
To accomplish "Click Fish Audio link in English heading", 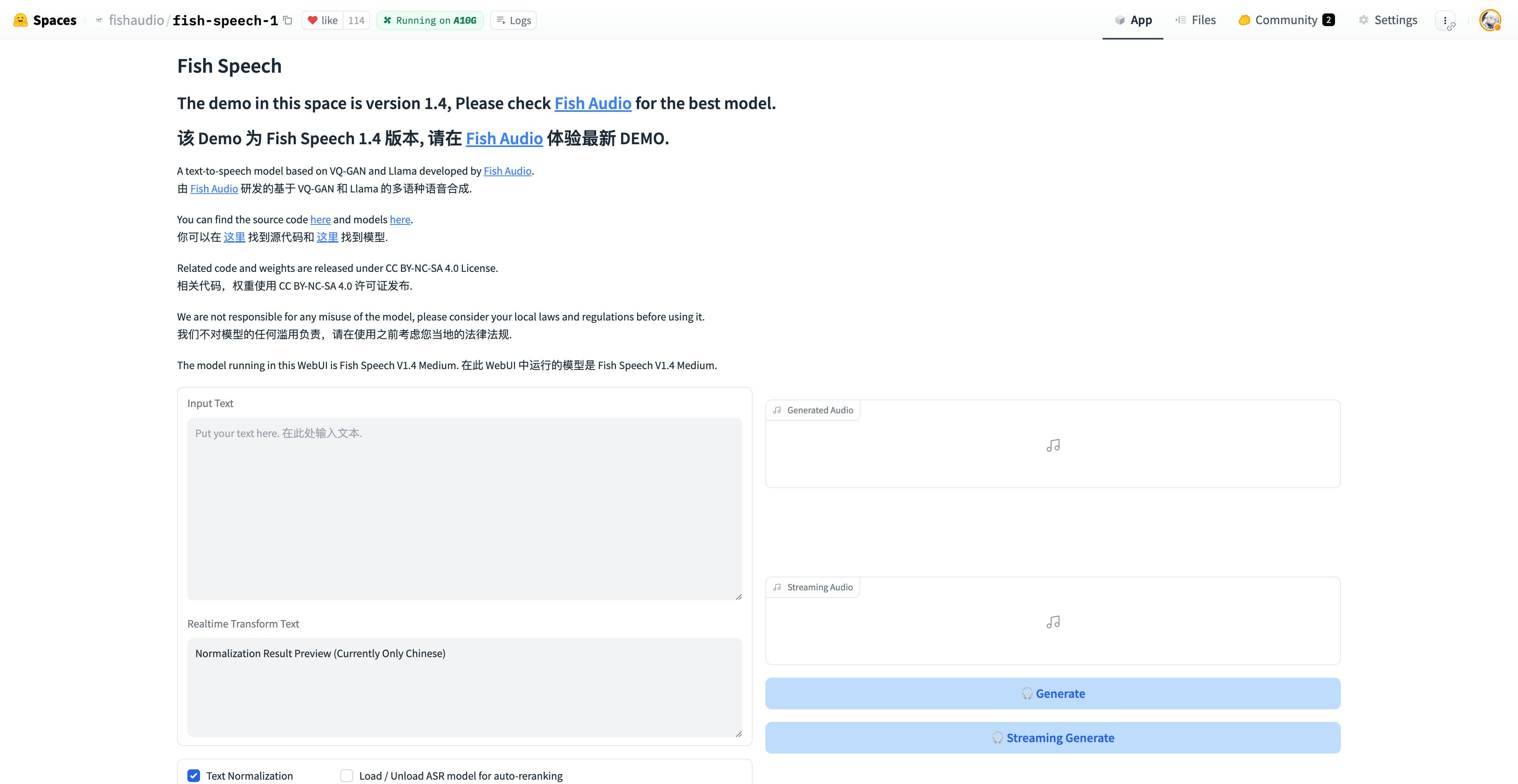I will pyautogui.click(x=593, y=103).
